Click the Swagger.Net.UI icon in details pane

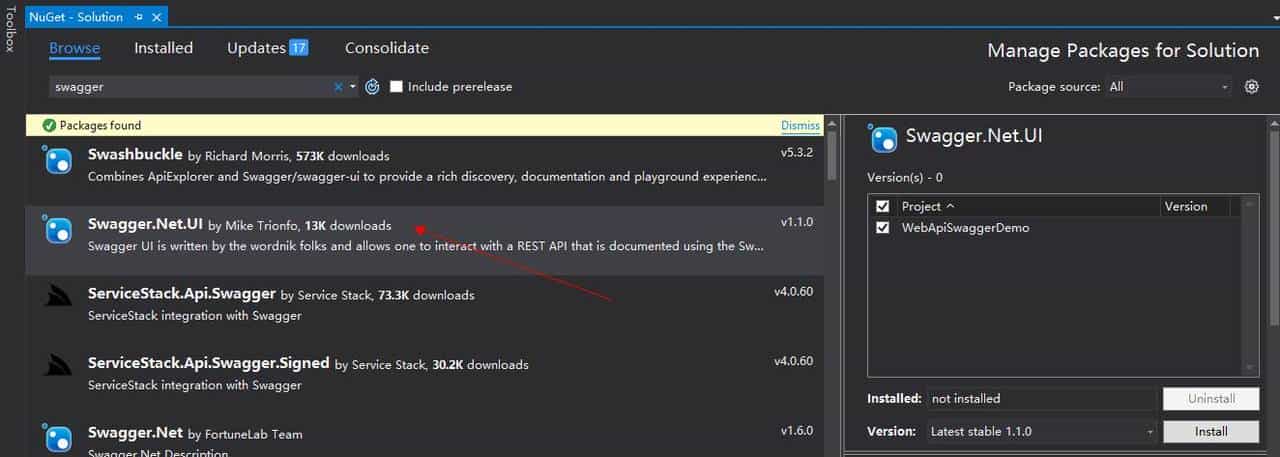coord(883,138)
